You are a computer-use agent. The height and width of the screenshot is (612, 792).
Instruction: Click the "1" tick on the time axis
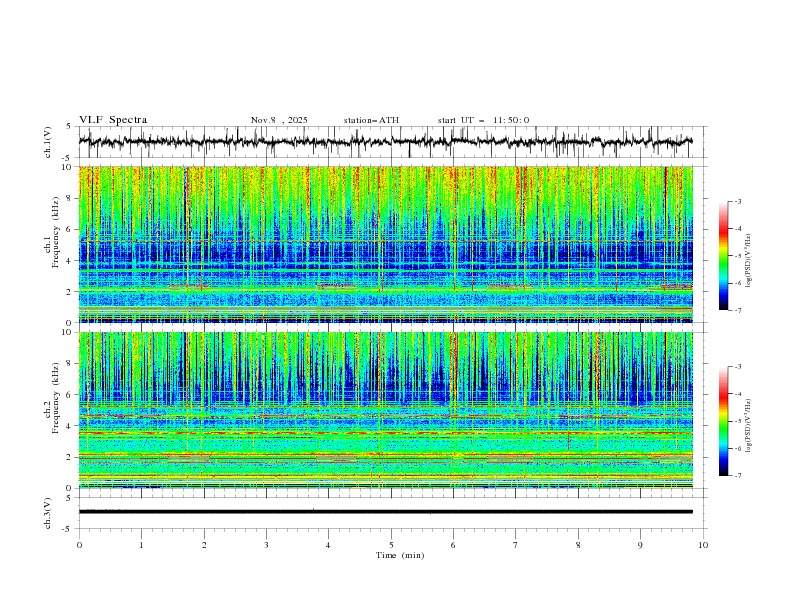tap(141, 545)
